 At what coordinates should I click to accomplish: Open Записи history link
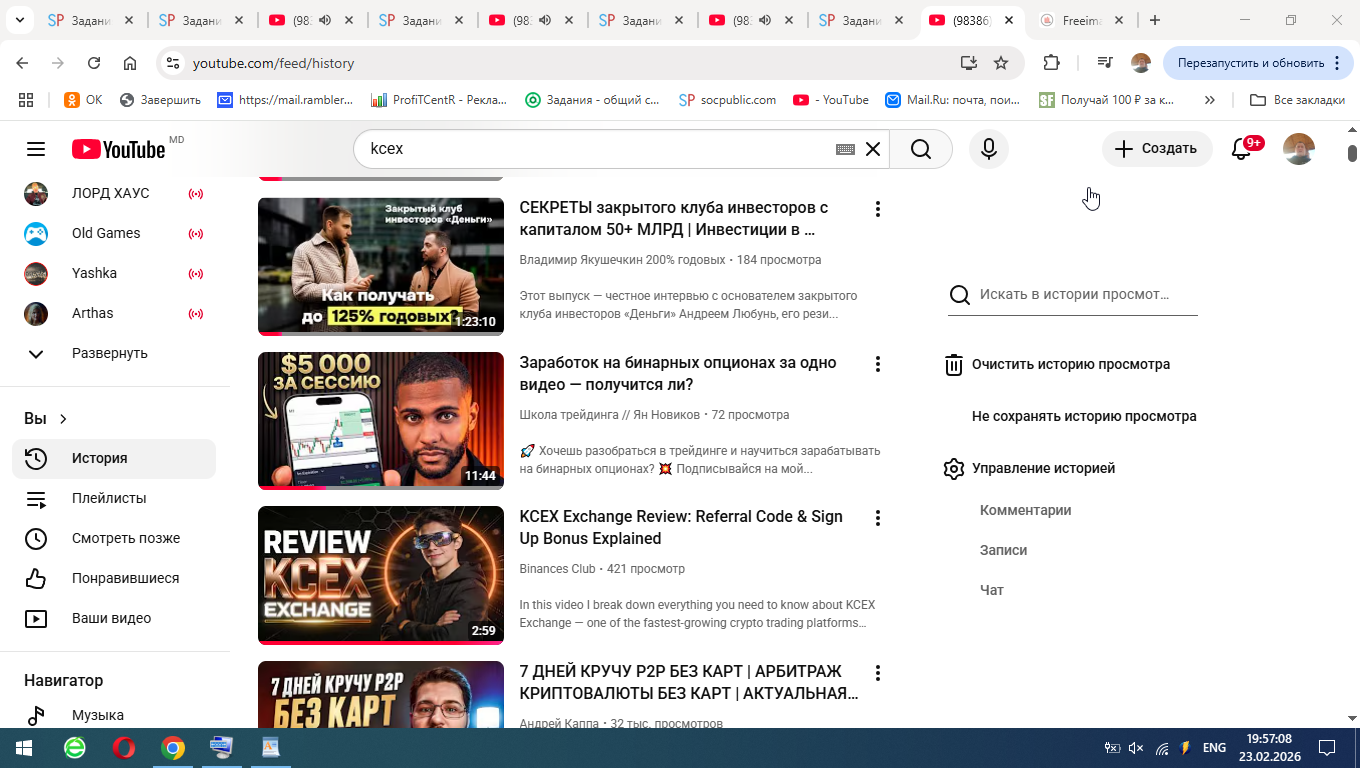click(1003, 550)
